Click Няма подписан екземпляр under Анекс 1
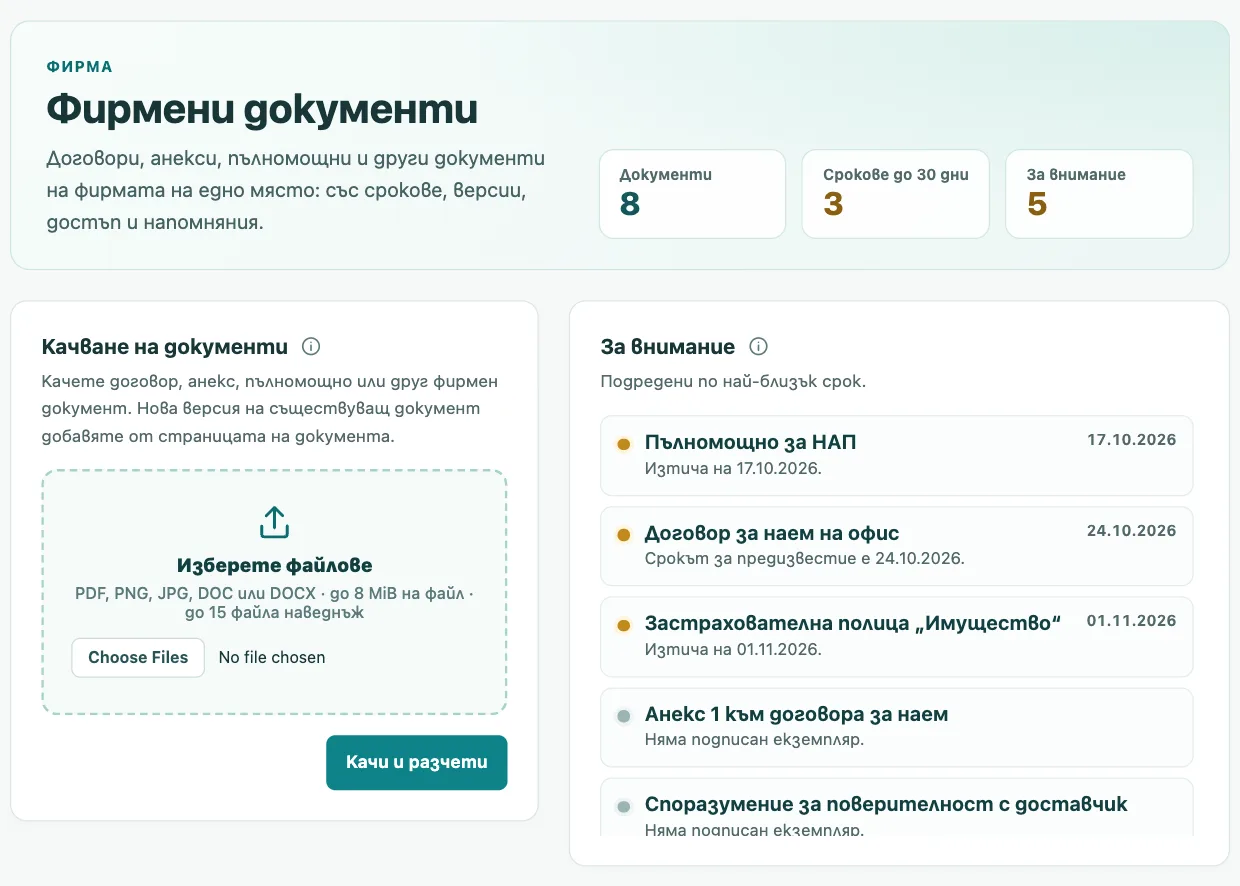This screenshot has height=886, width=1240. (754, 740)
